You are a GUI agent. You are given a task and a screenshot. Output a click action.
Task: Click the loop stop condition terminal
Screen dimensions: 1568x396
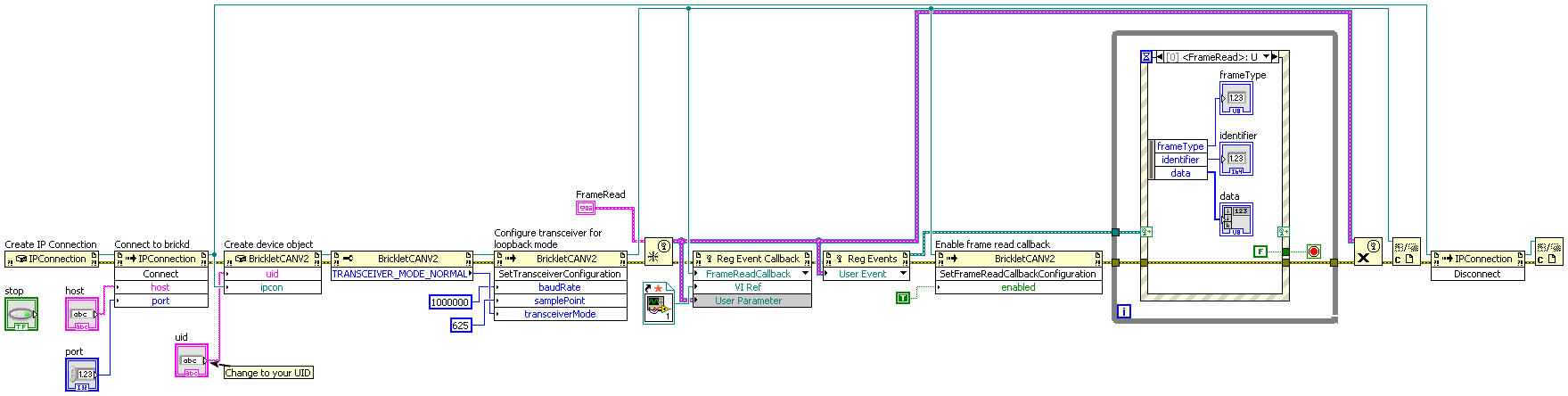(x=1313, y=252)
